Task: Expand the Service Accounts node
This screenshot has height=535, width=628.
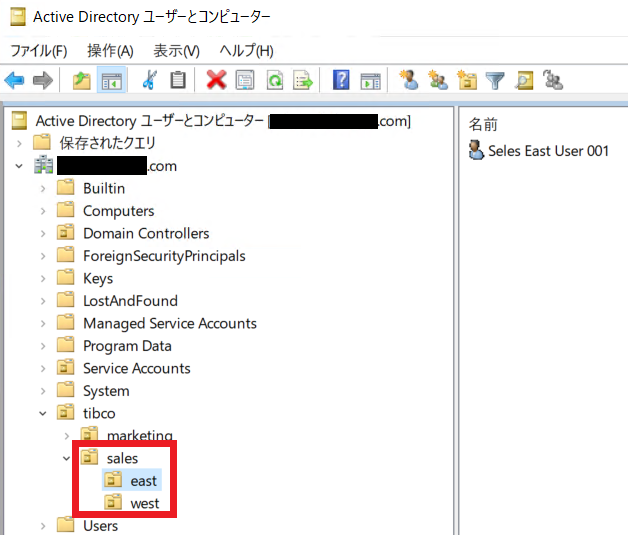Action: (x=43, y=368)
